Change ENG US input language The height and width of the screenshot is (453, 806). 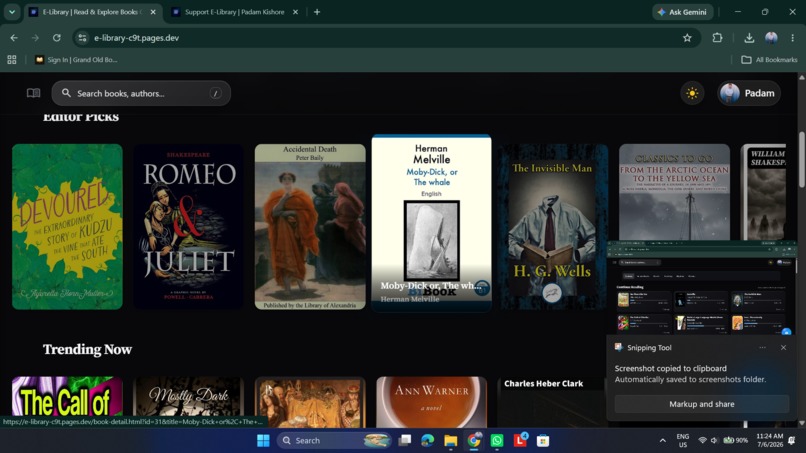pos(683,441)
